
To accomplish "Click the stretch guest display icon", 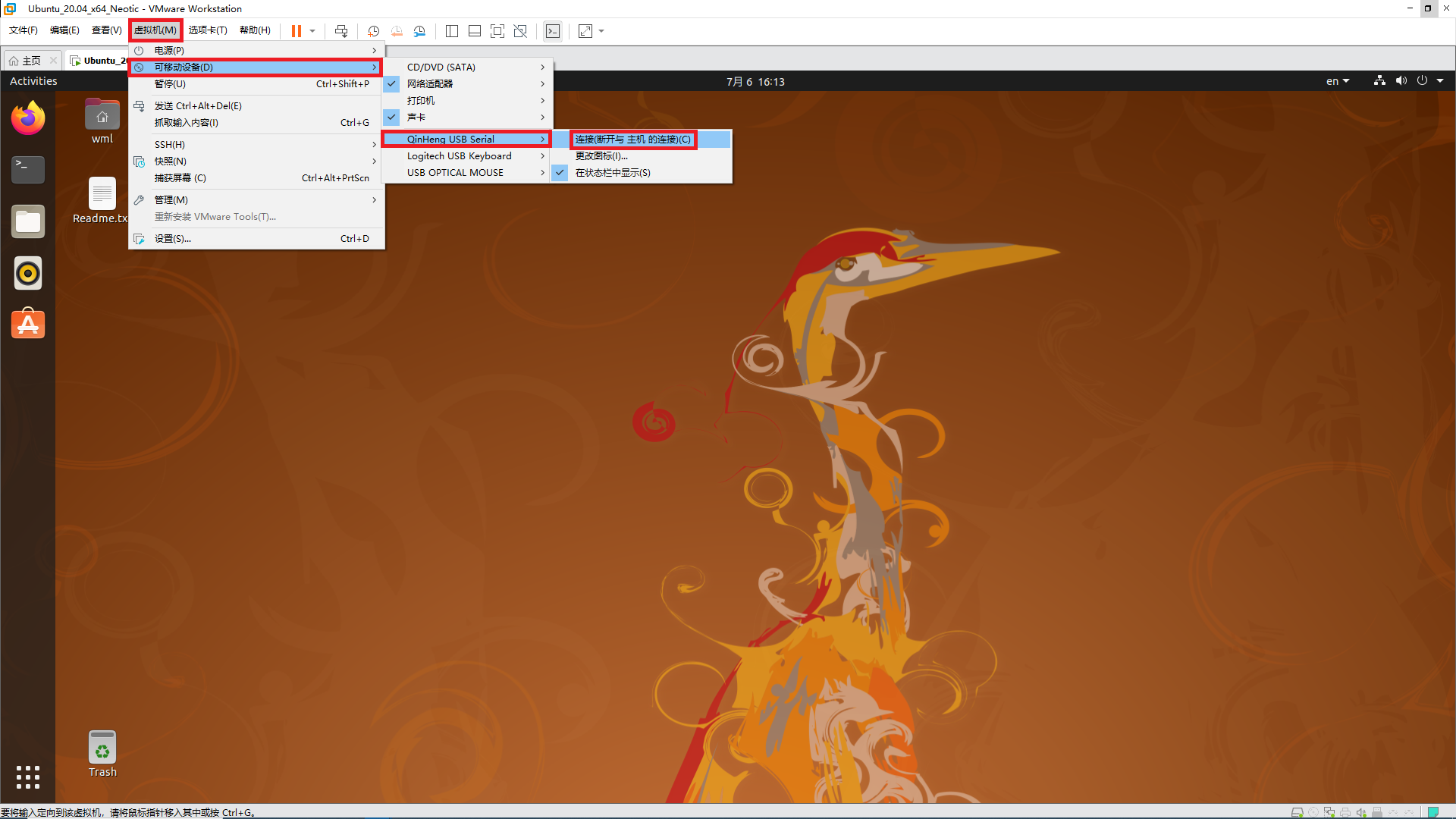I will point(585,31).
